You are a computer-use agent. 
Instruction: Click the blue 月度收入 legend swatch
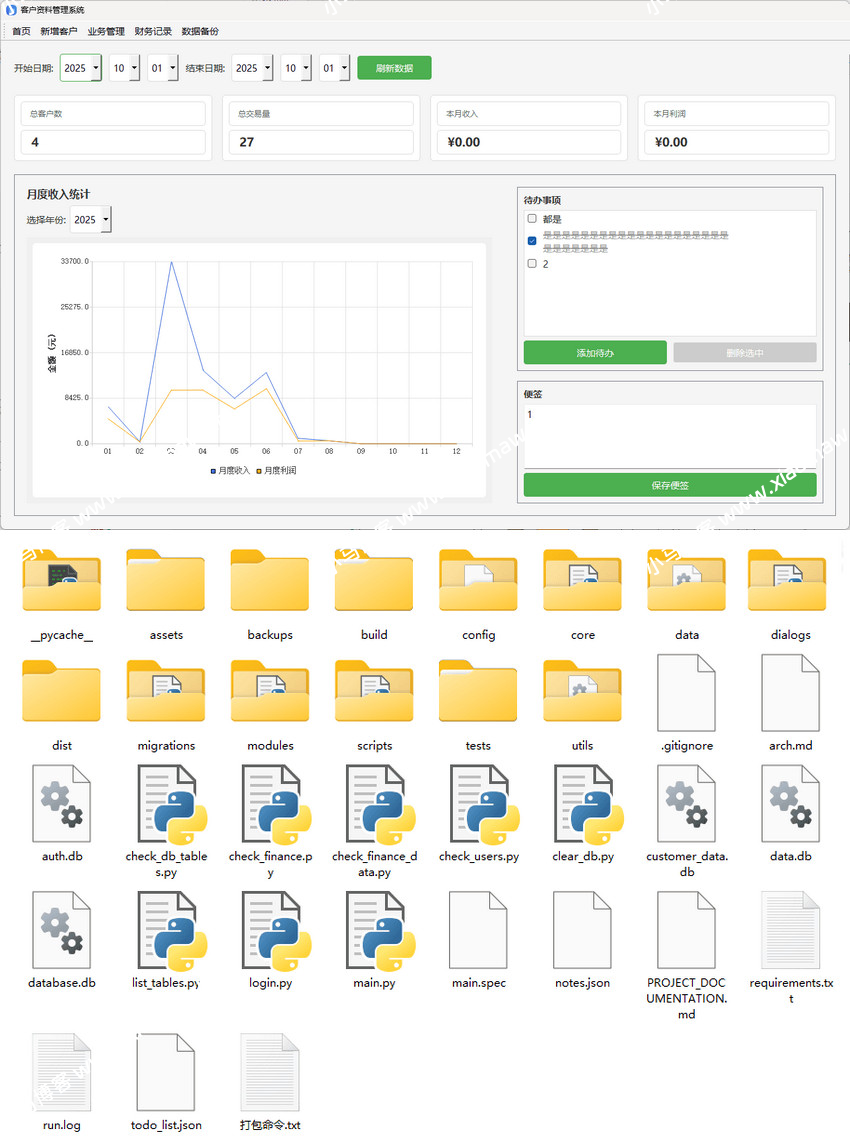(x=213, y=470)
